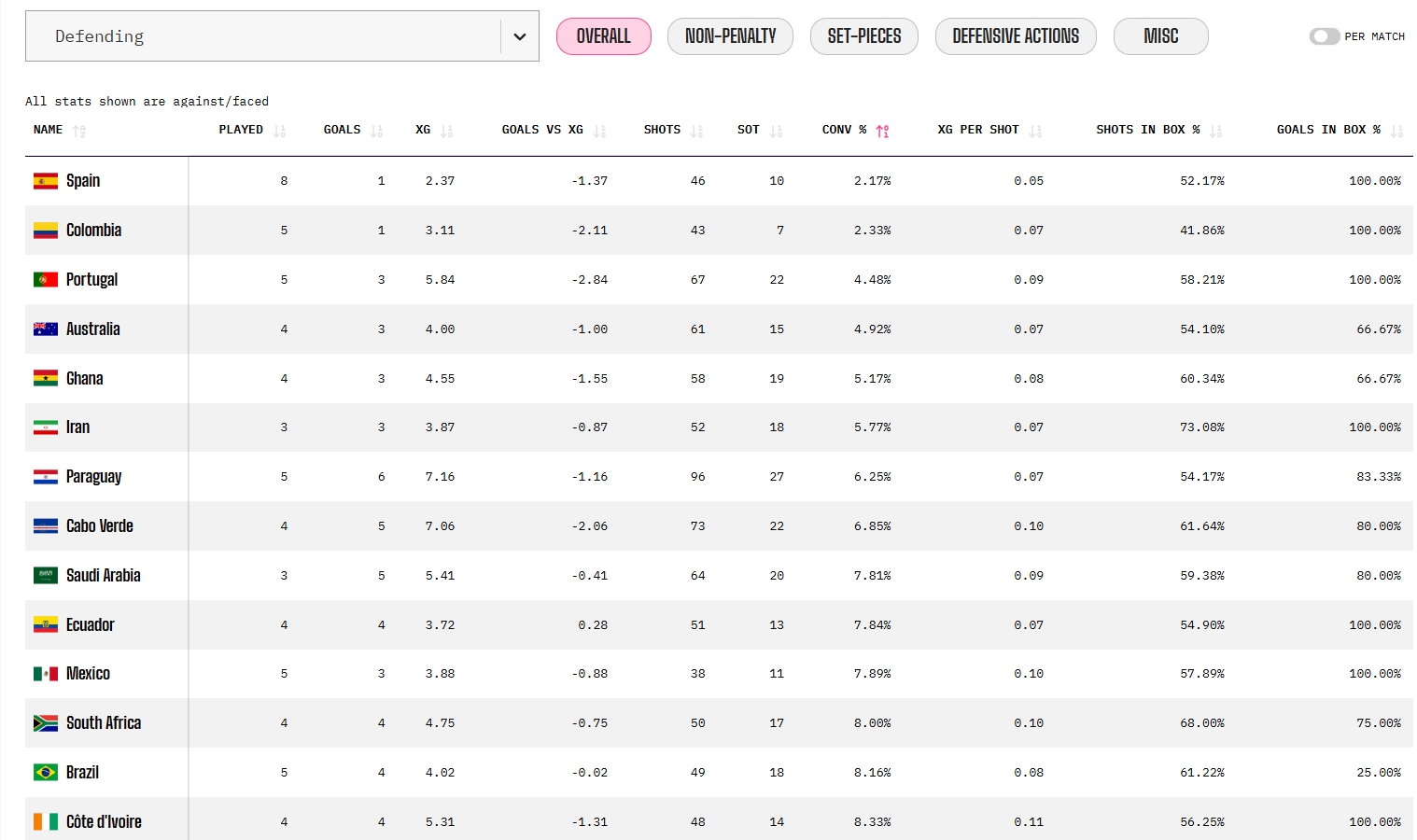Switch to the NON-PENALTY tab
This screenshot has height=840, width=1417.
[x=730, y=36]
